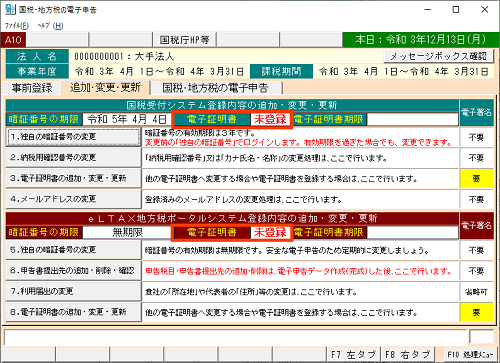
Task: Close the 国税・地方税の電子申告 window
Action: pos(485,10)
